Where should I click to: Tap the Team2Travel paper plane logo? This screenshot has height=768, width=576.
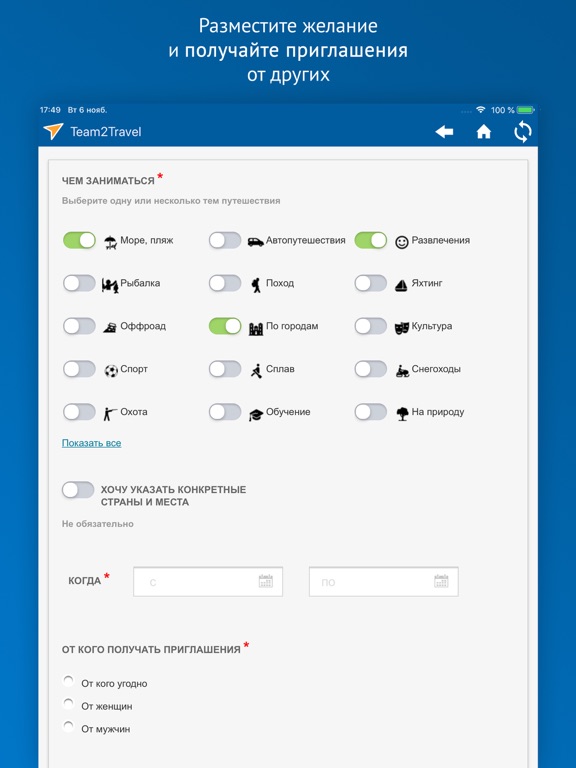tap(53, 131)
